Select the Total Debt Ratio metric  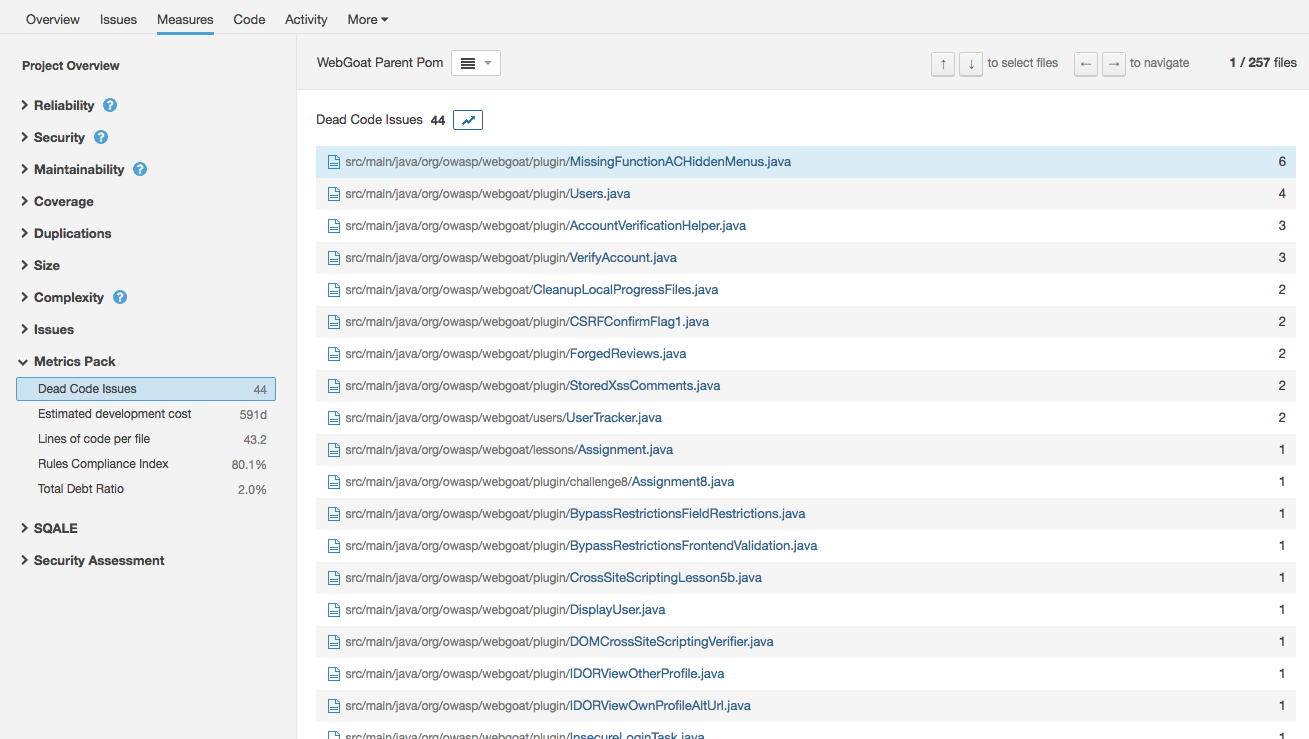[81, 489]
